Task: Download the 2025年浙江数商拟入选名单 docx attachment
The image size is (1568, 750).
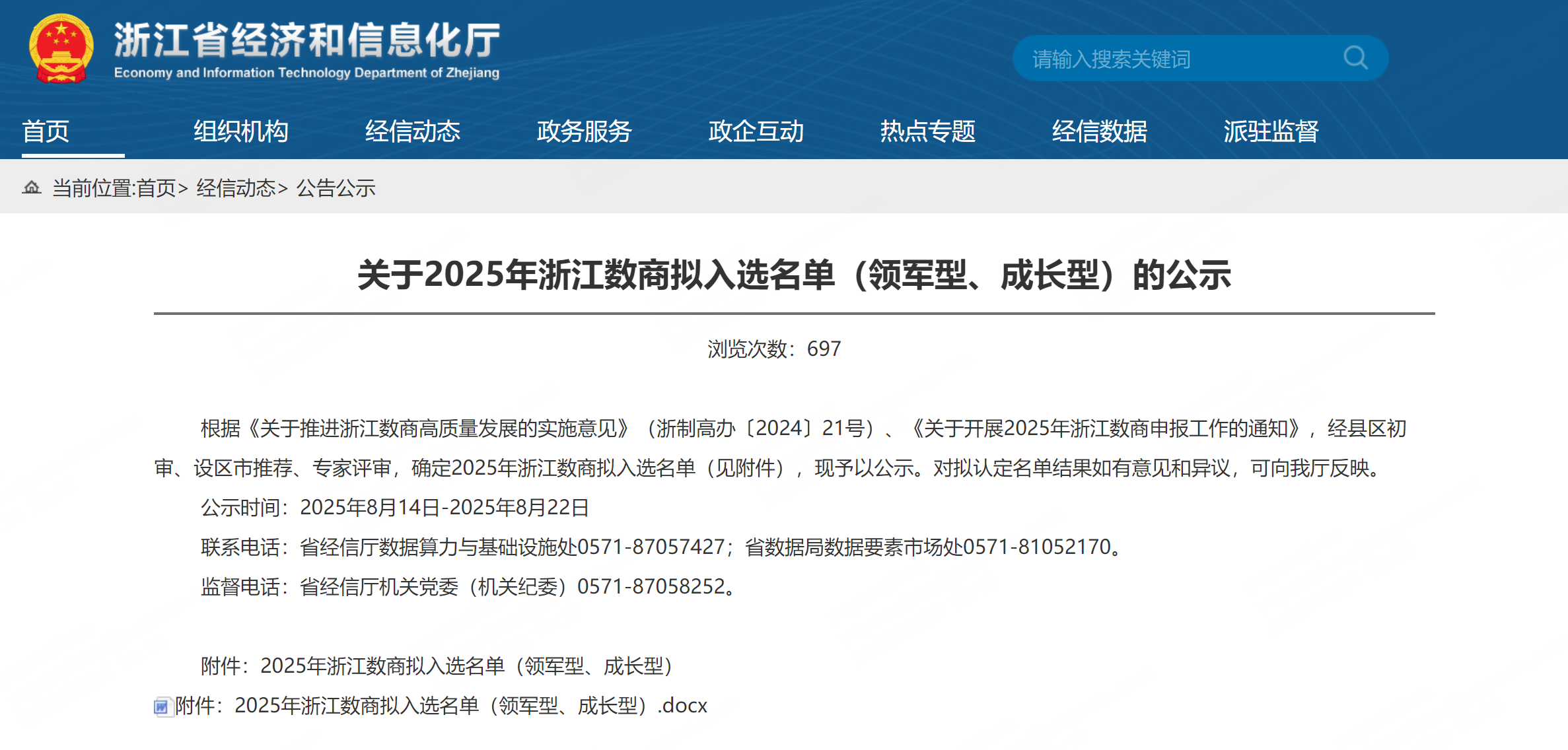Action: pyautogui.click(x=441, y=706)
